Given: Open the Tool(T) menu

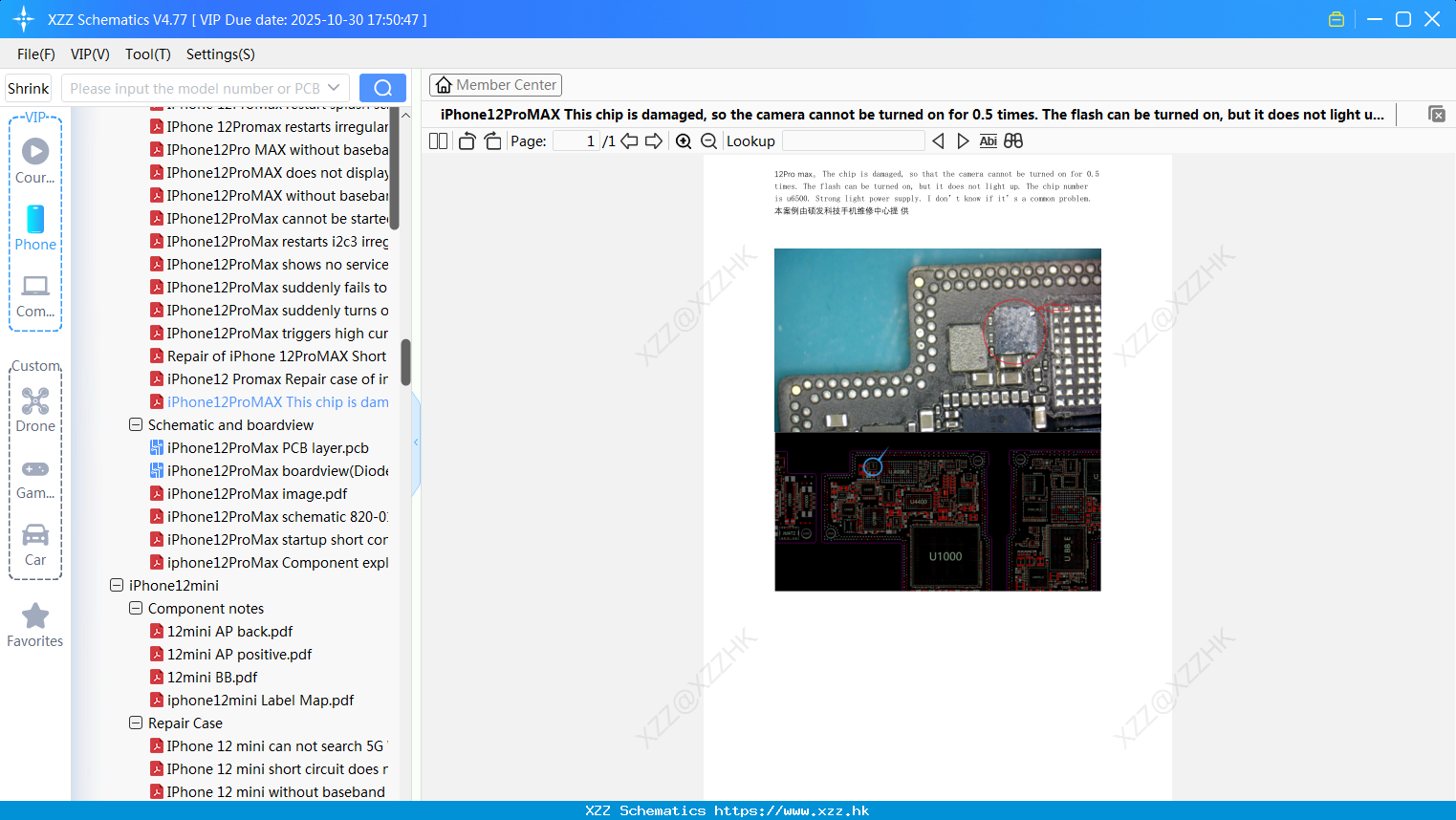Looking at the screenshot, I should click(x=148, y=54).
